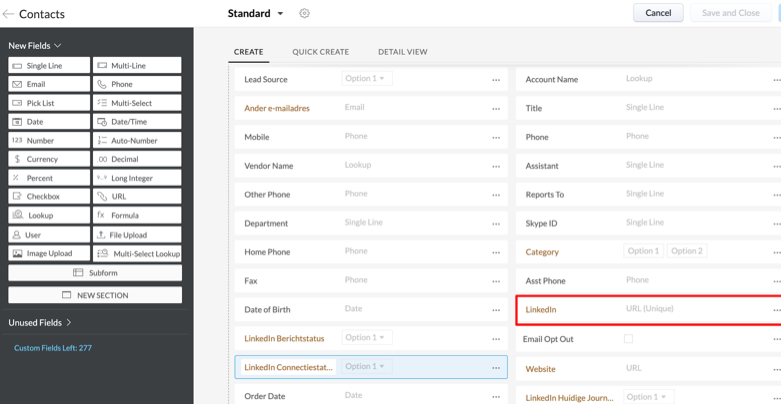
Task: Open the Mobile field options menu
Action: 496,137
